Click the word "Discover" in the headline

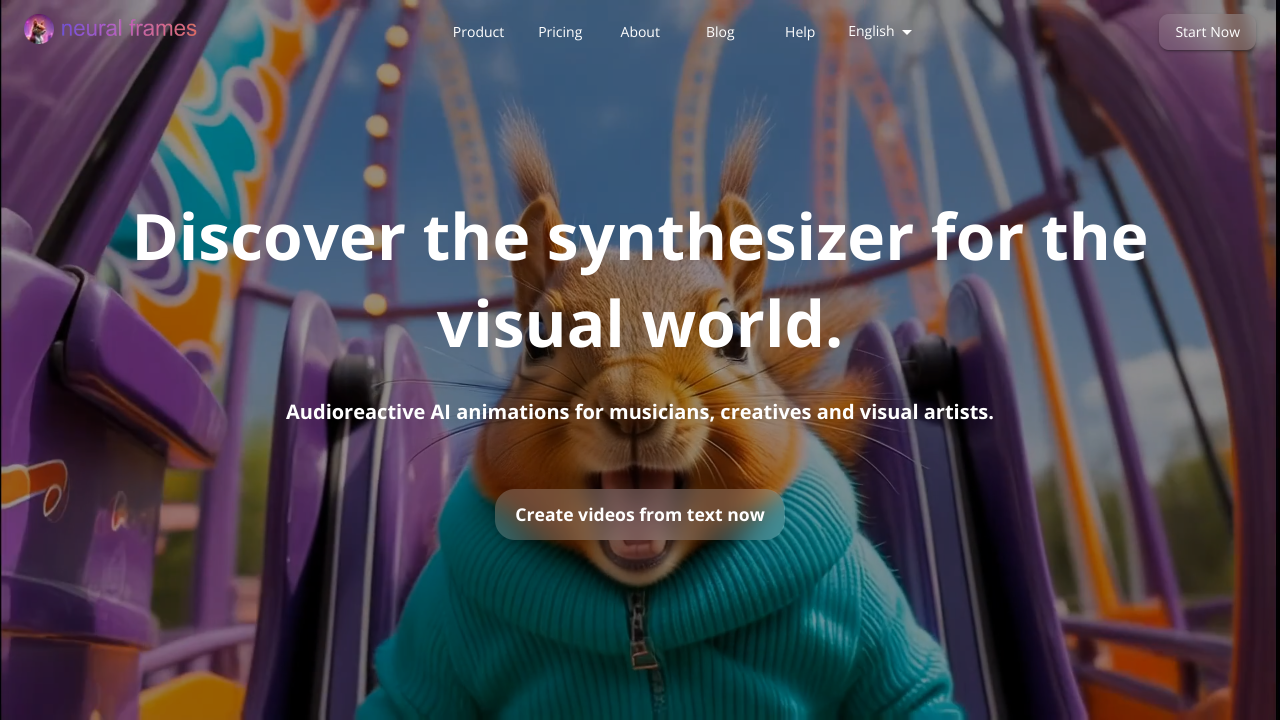268,238
